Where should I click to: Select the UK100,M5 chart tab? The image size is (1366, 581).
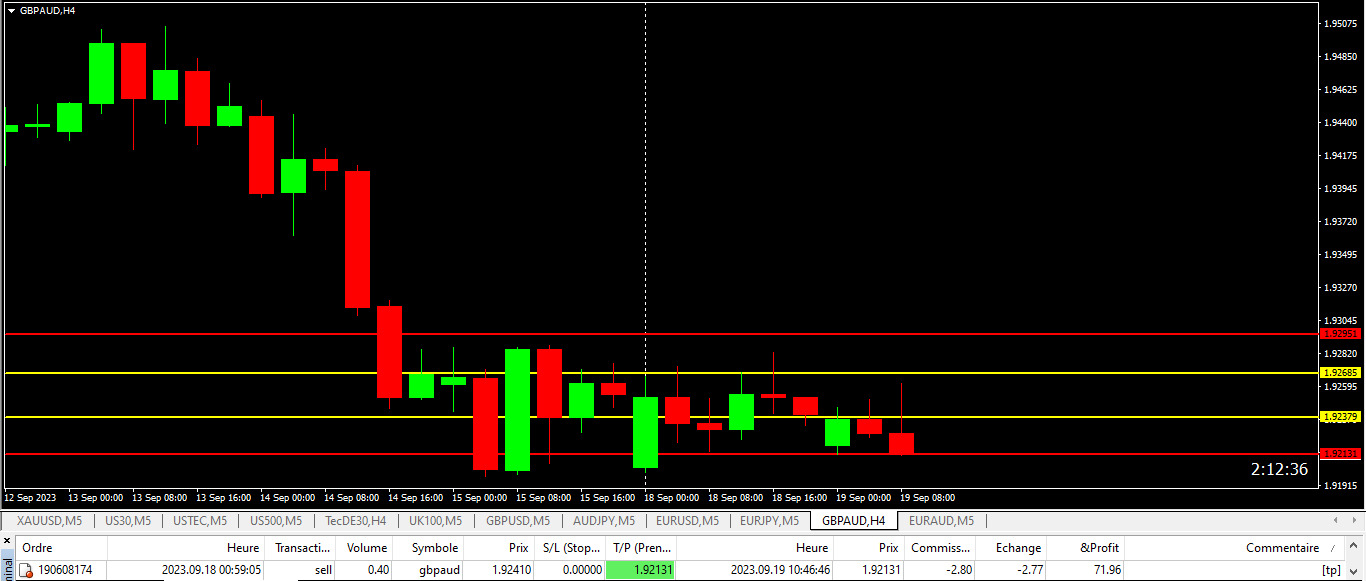click(x=436, y=521)
